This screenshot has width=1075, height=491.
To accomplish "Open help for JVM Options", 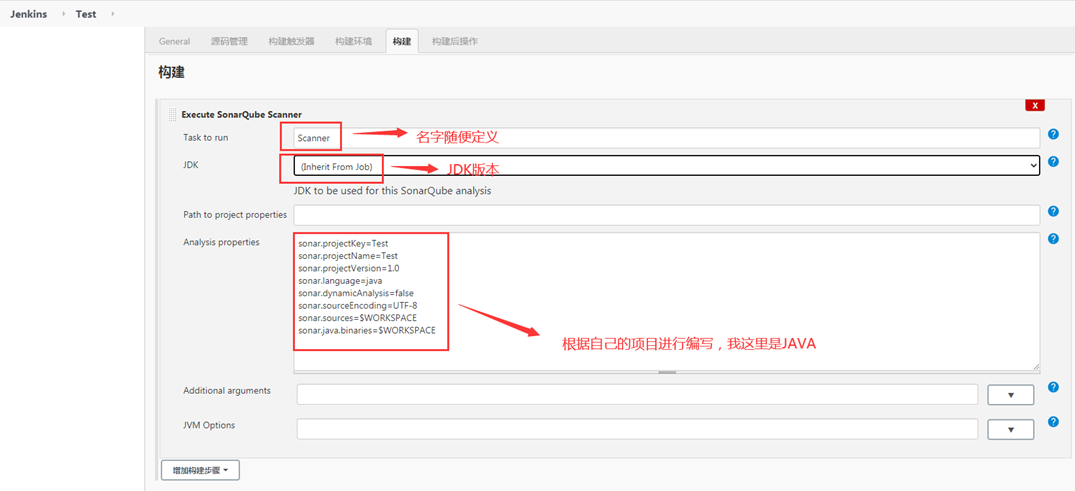I will pyautogui.click(x=1054, y=422).
